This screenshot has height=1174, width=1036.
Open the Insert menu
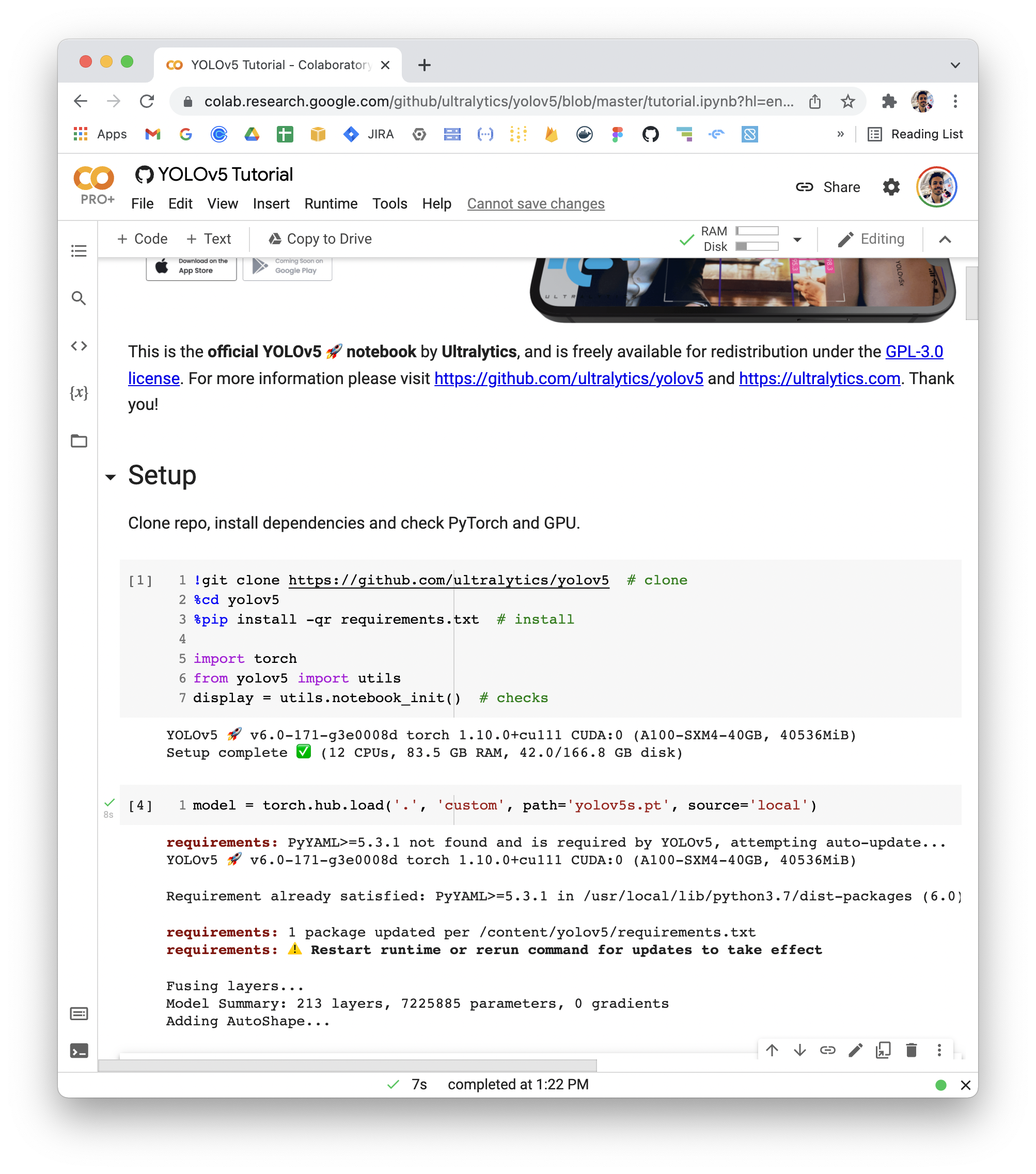pos(271,203)
